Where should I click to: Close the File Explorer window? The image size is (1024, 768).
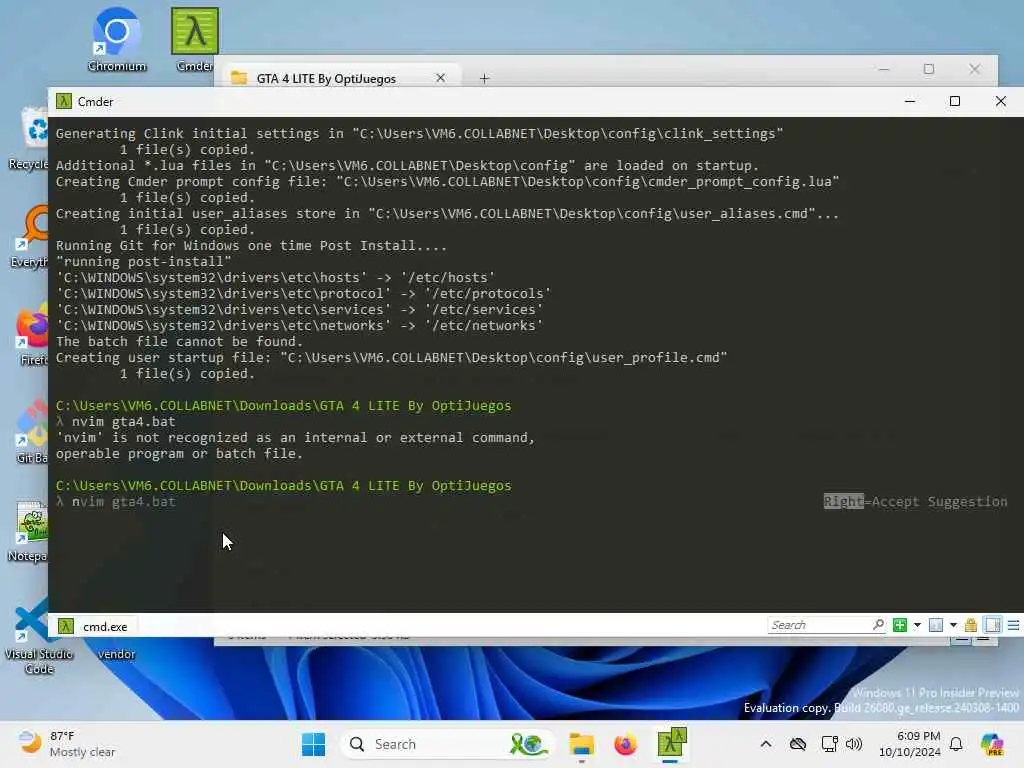click(x=974, y=69)
